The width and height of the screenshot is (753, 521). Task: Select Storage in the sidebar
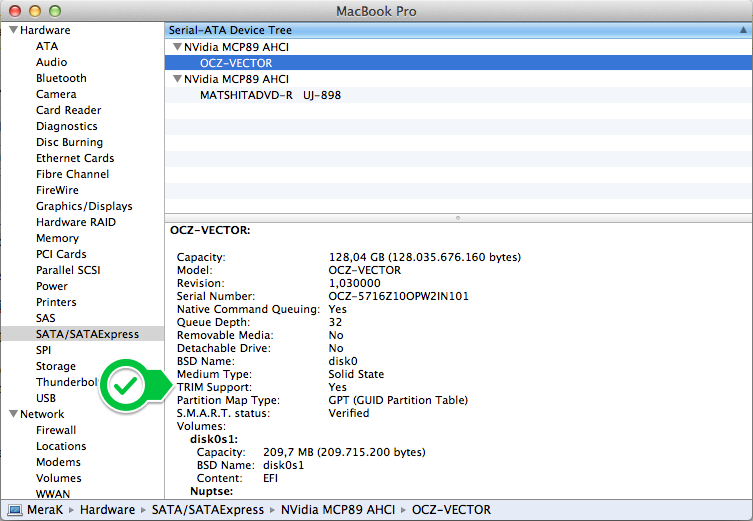click(56, 366)
